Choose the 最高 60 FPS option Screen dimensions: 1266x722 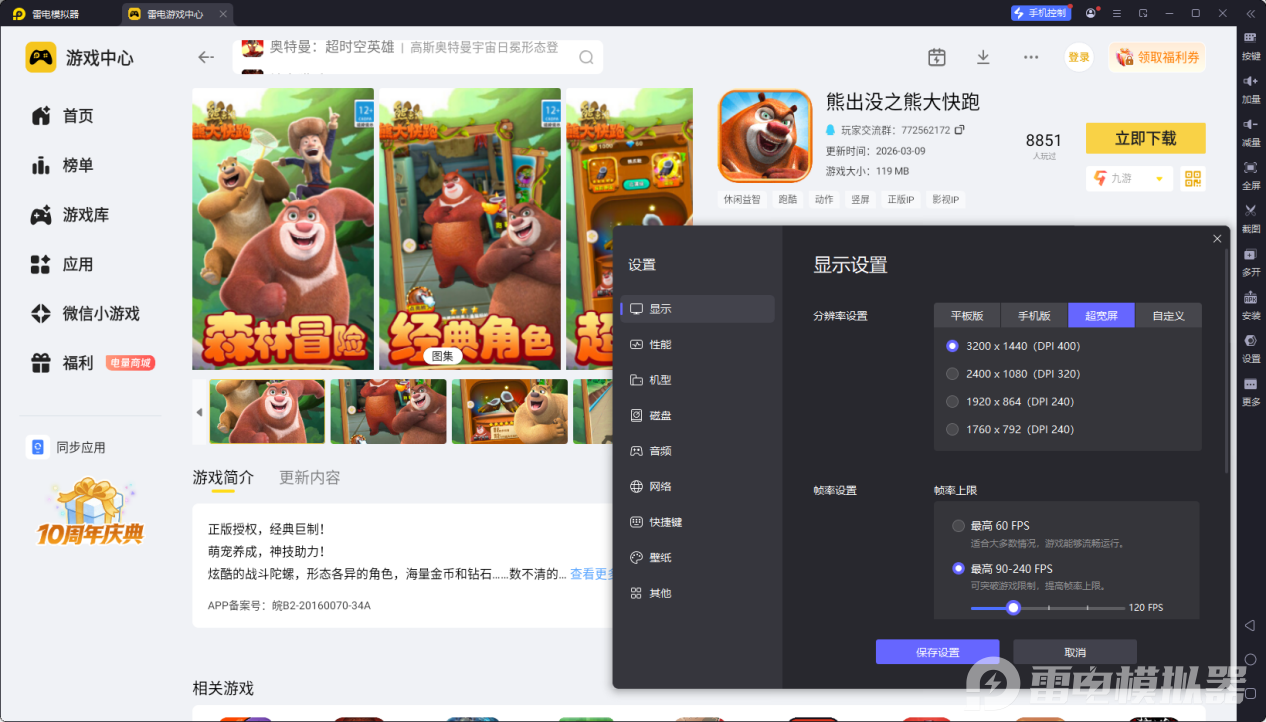pyautogui.click(x=958, y=526)
